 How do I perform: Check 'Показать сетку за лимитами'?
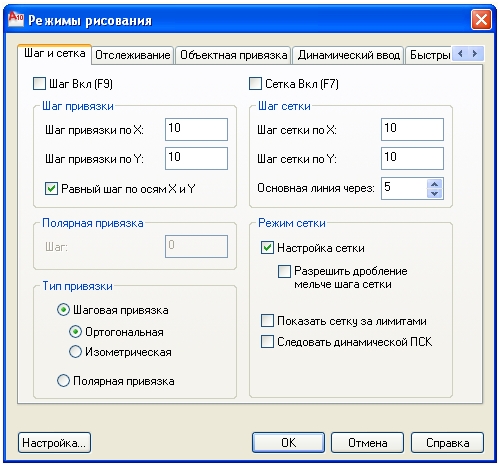tap(267, 321)
